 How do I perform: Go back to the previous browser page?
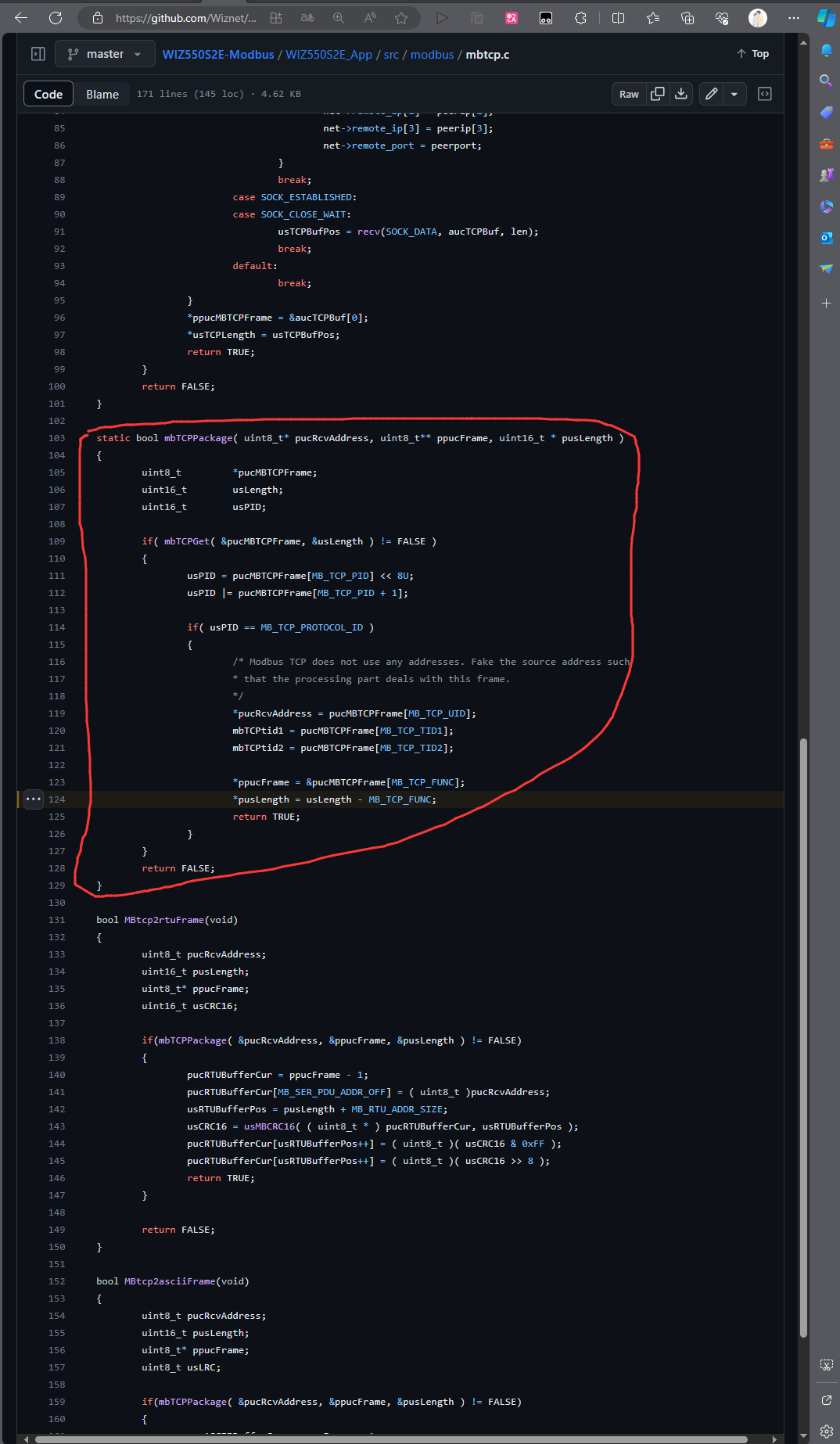[x=21, y=18]
